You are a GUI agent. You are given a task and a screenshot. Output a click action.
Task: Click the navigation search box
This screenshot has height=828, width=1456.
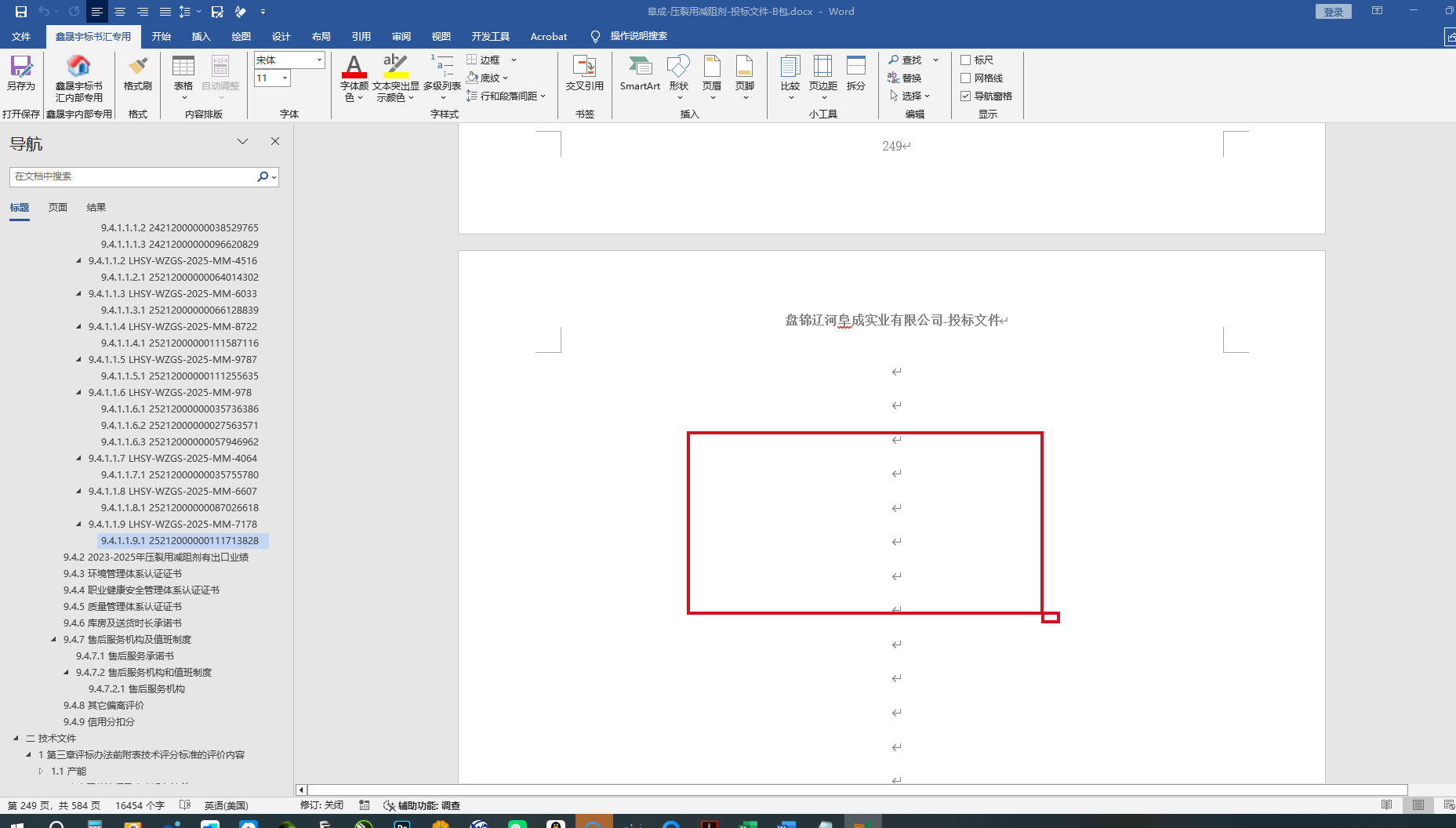coord(133,176)
